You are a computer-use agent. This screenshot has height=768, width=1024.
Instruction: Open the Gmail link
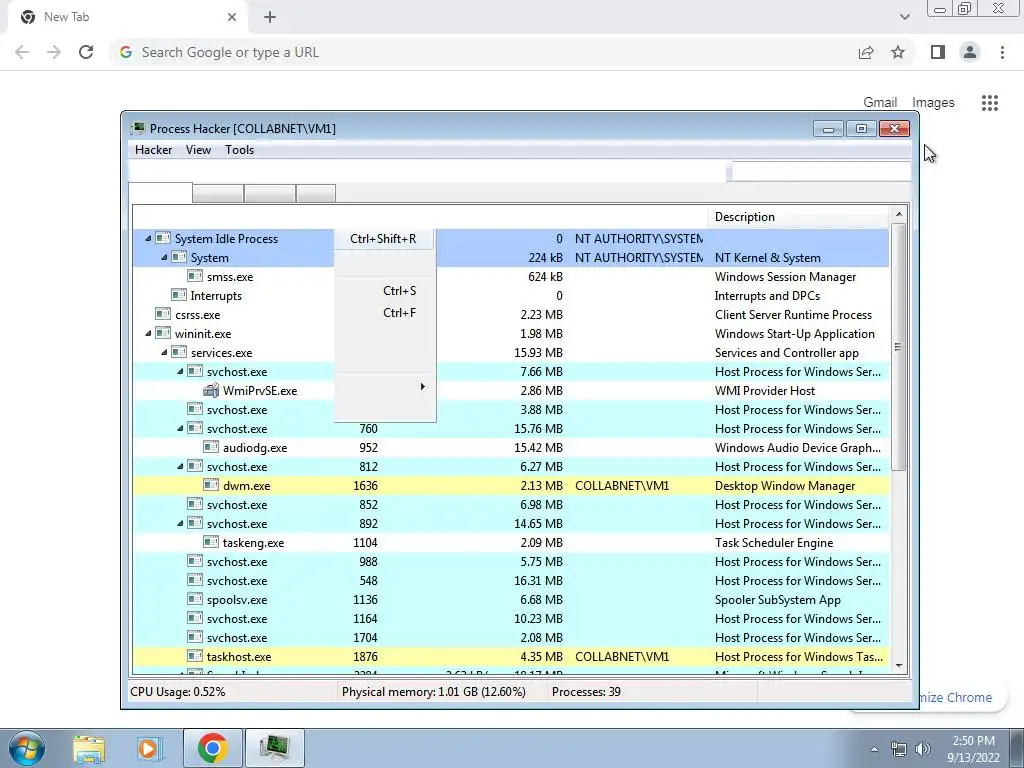click(880, 102)
